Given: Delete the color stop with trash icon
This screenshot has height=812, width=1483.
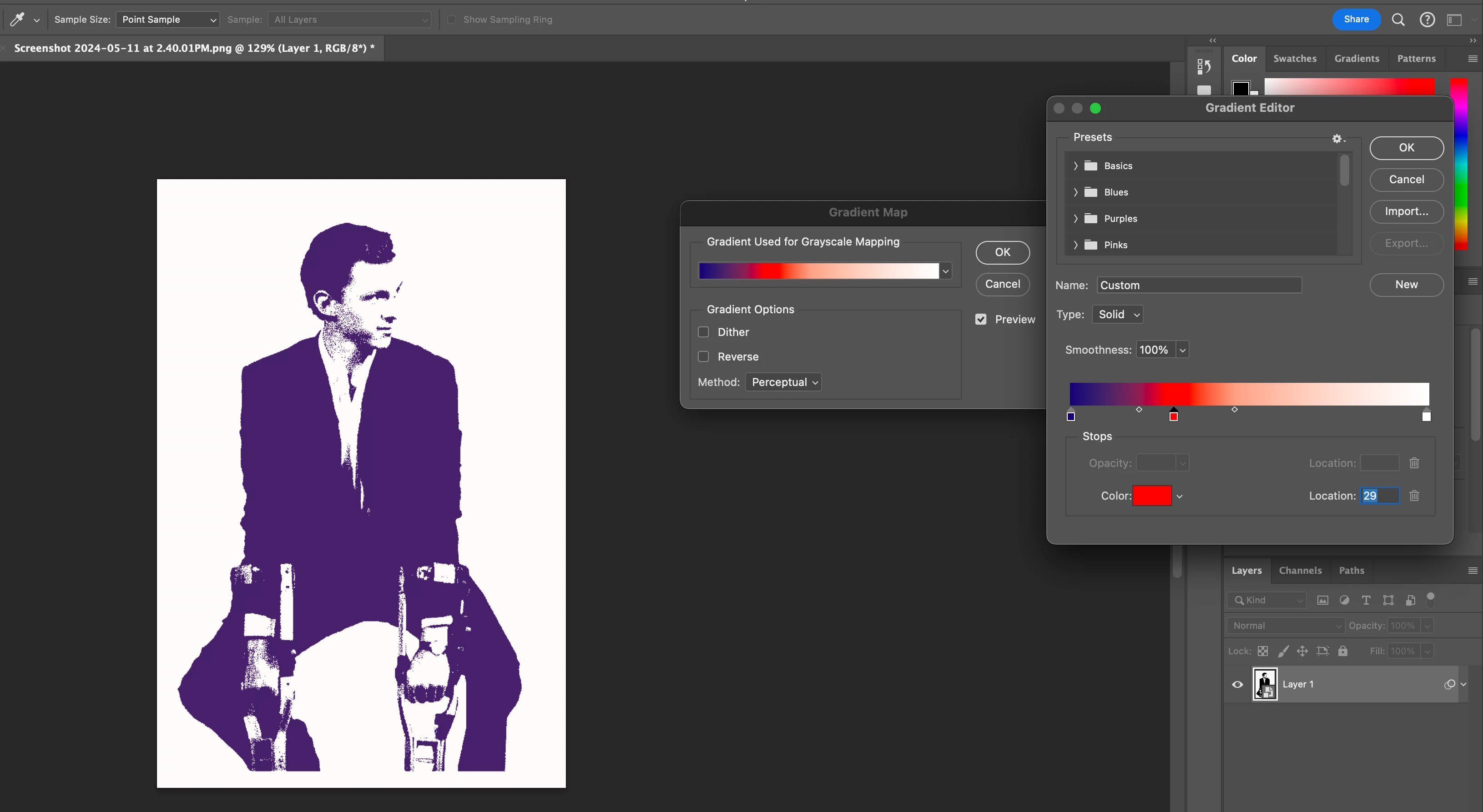Looking at the screenshot, I should [1414, 496].
